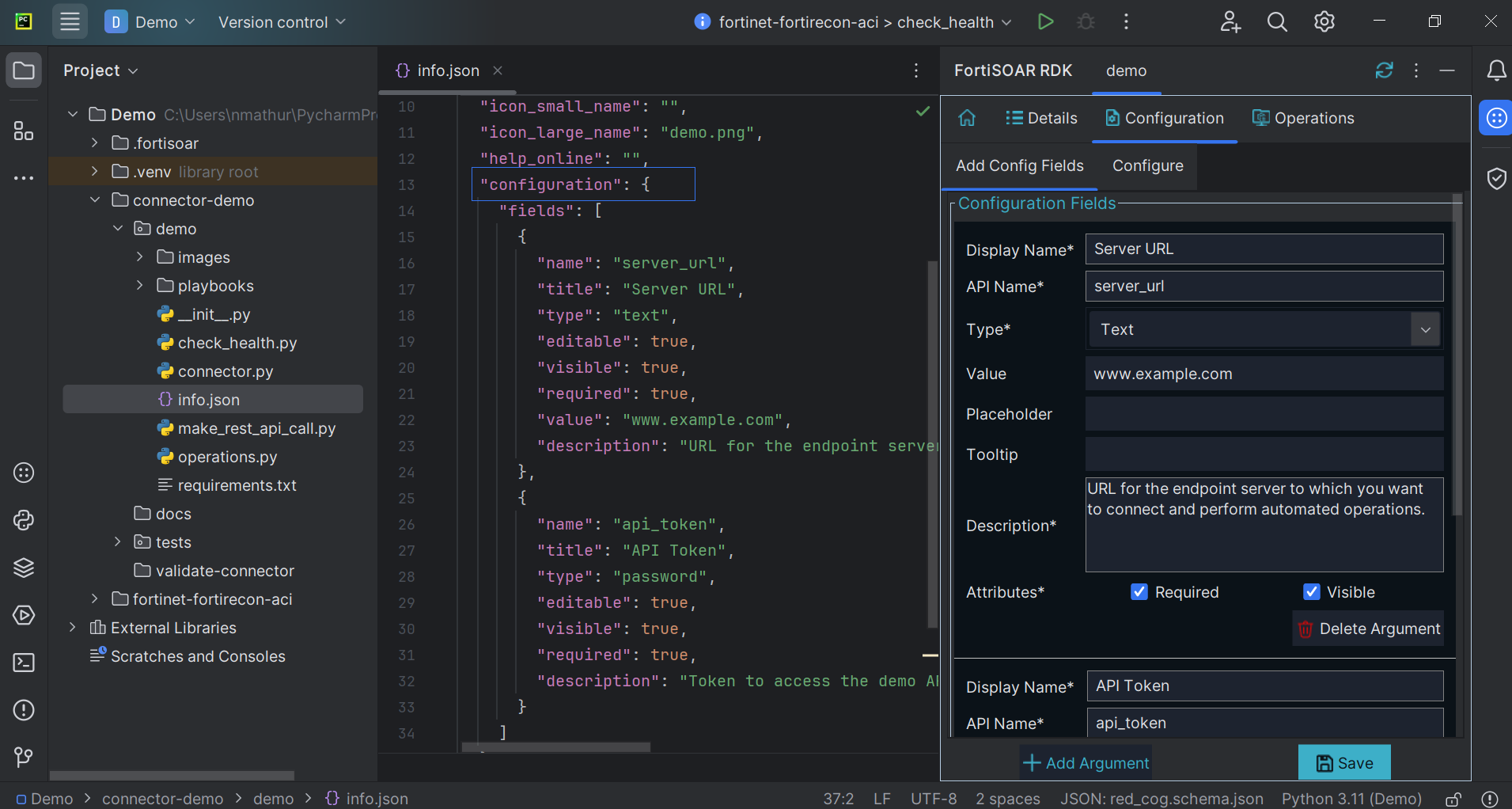Go to FortiSOAR RDK home icon

[x=967, y=118]
